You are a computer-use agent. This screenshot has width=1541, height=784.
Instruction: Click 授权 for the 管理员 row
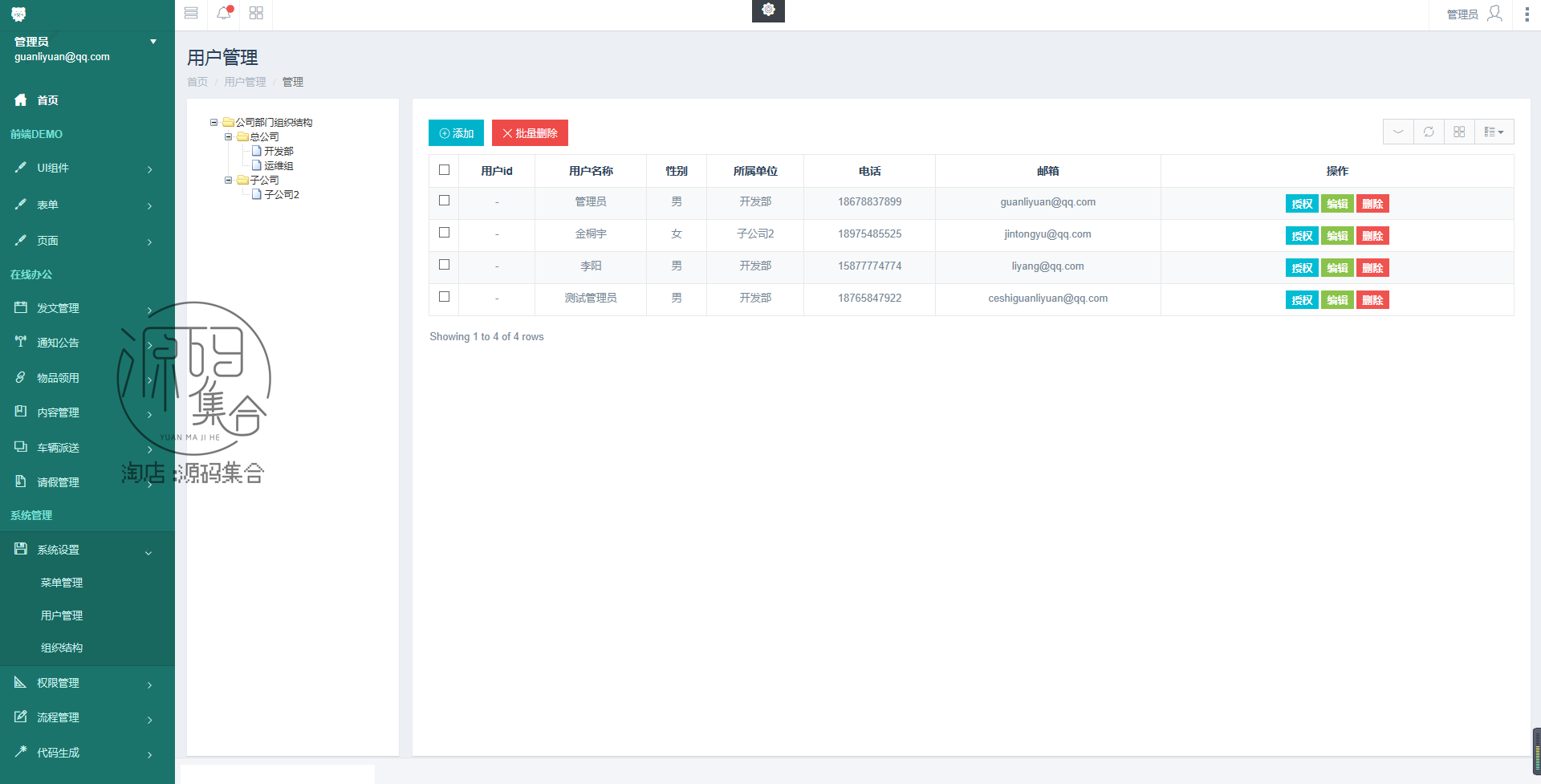point(1302,204)
